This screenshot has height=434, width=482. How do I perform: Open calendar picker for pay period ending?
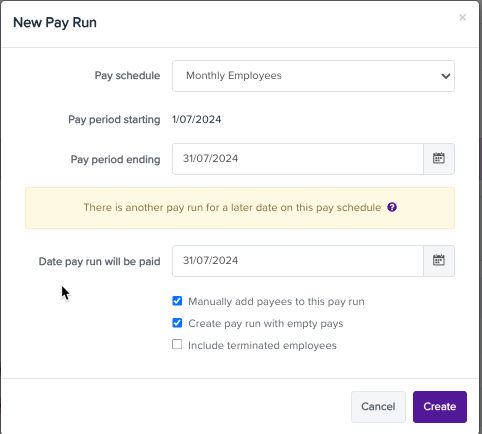[439, 159]
